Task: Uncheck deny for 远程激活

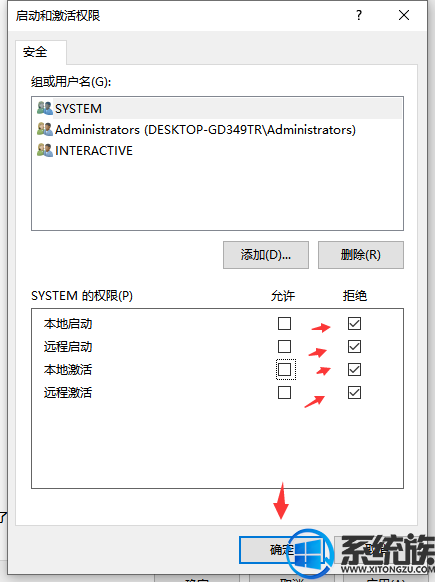Action: (354, 393)
